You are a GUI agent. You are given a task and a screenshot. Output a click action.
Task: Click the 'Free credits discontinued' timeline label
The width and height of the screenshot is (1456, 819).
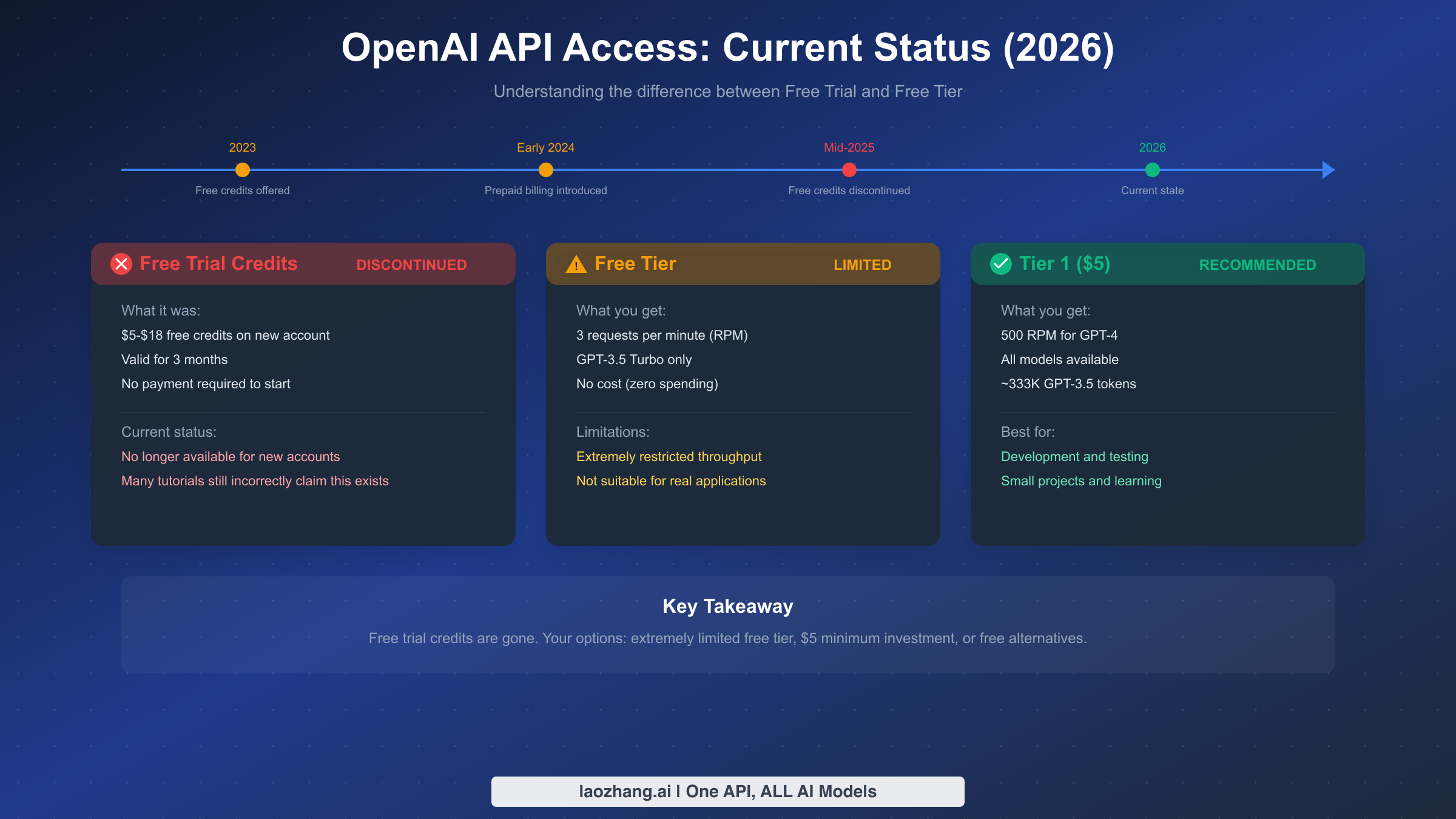pyautogui.click(x=849, y=190)
